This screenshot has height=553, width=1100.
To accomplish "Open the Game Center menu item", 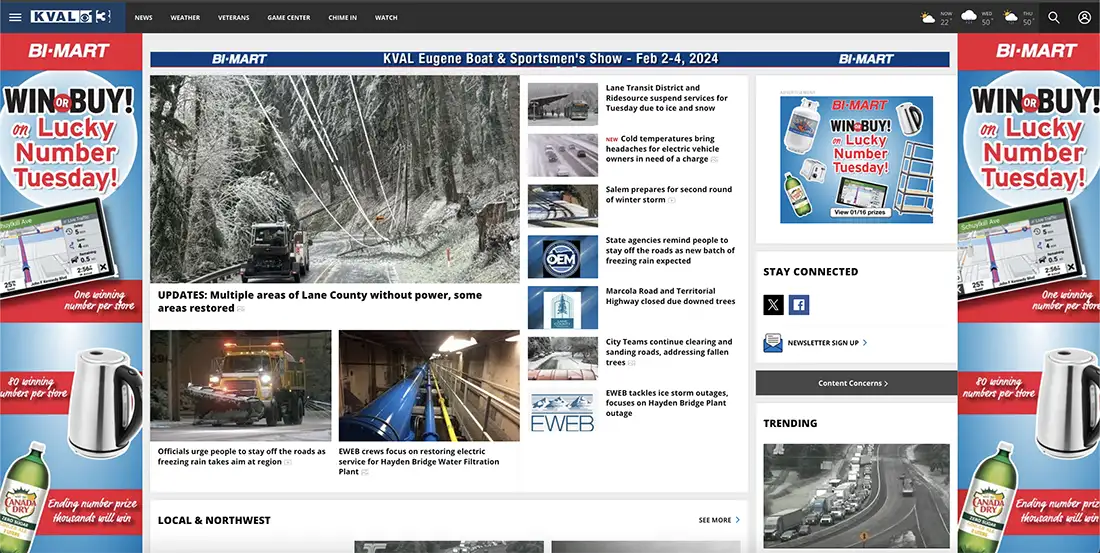I will point(288,18).
